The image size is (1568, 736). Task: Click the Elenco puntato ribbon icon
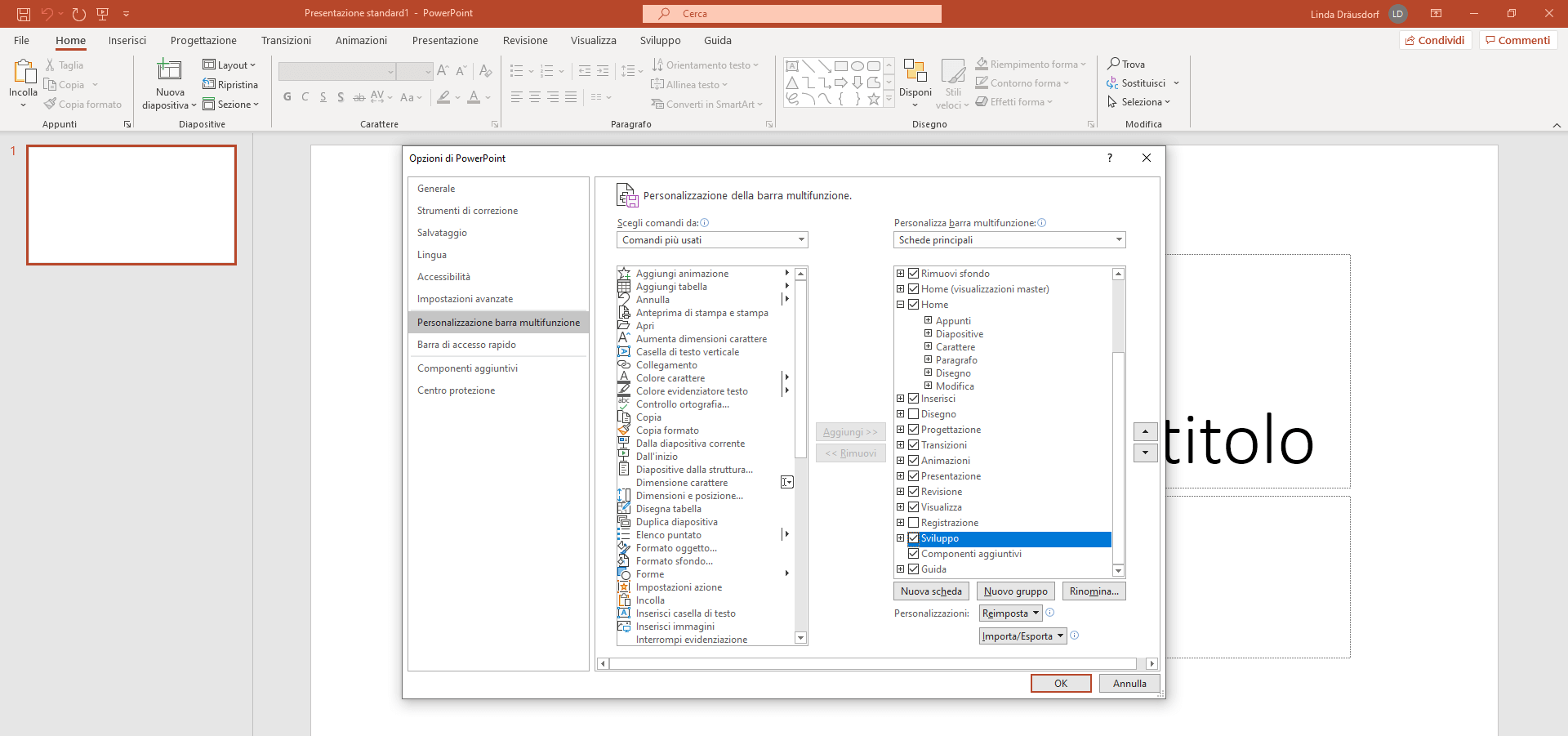pyautogui.click(x=516, y=71)
